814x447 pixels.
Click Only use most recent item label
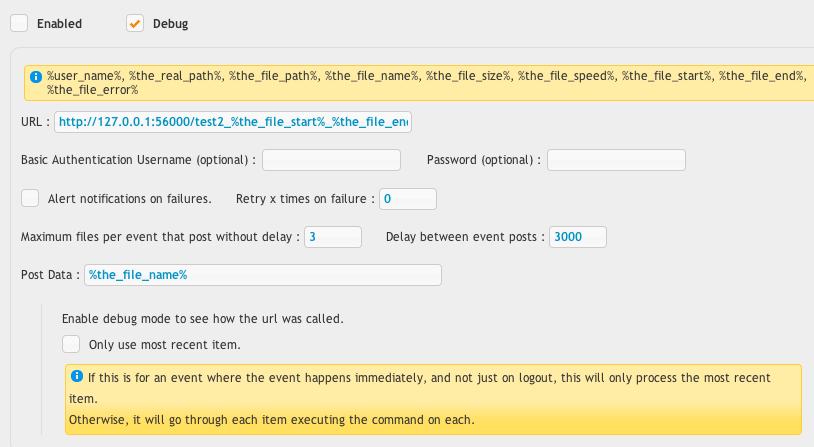pos(165,345)
